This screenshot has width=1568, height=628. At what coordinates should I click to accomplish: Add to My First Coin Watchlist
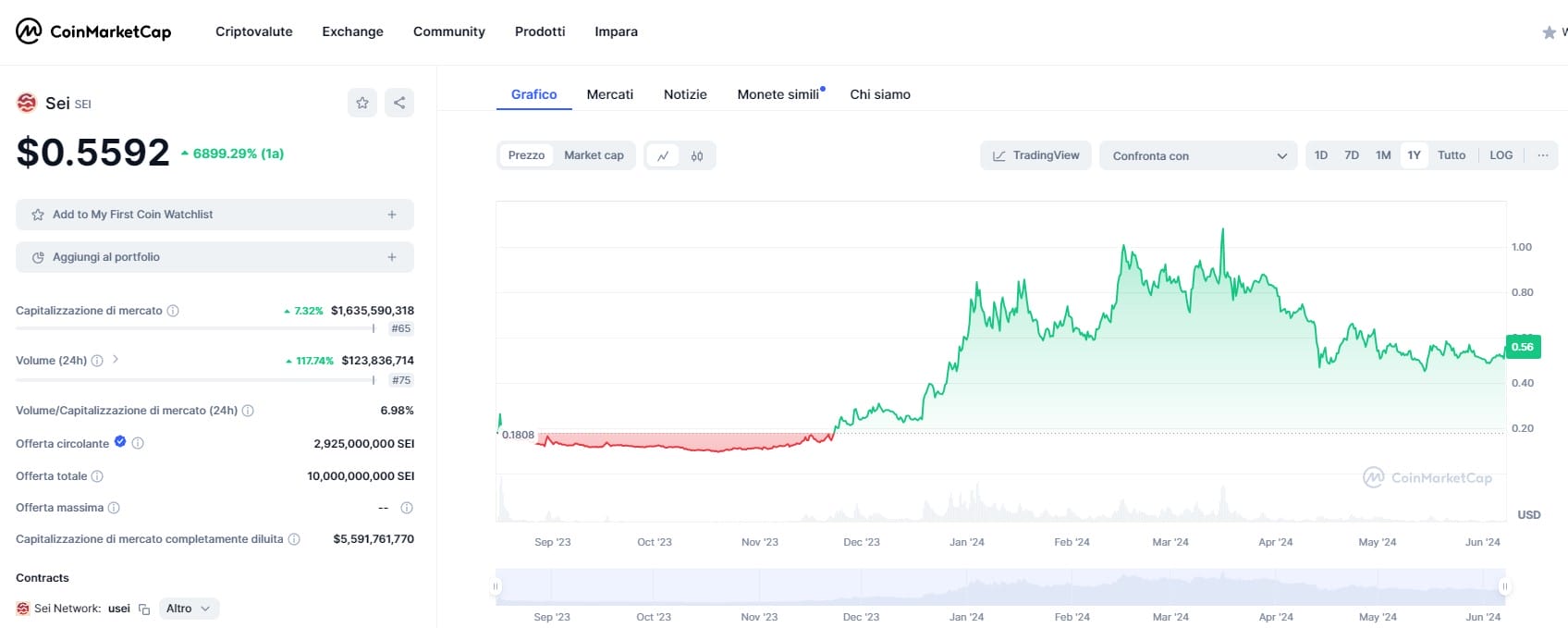click(214, 215)
